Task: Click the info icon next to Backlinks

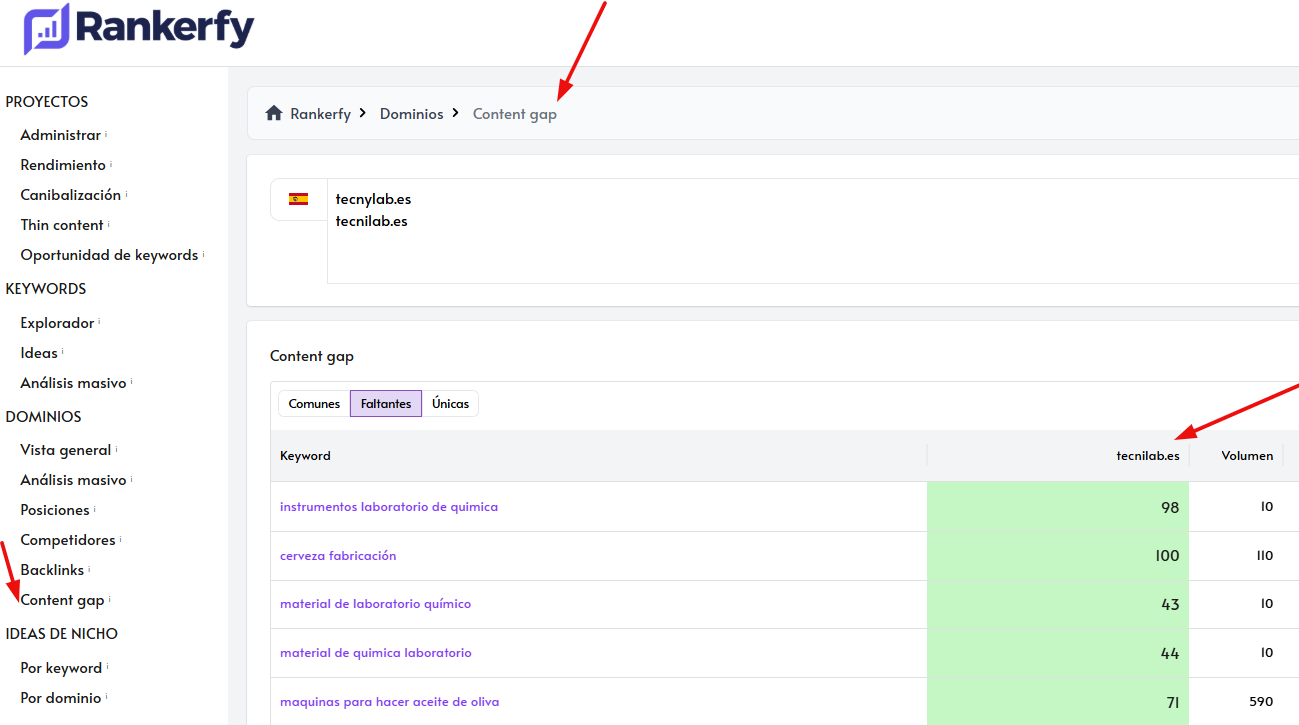Action: (x=90, y=568)
